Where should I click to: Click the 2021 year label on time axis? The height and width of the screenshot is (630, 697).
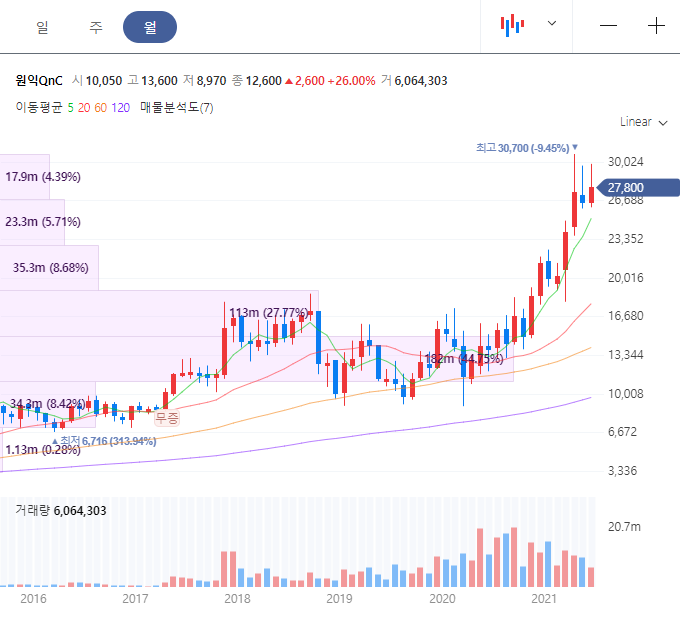point(544,598)
